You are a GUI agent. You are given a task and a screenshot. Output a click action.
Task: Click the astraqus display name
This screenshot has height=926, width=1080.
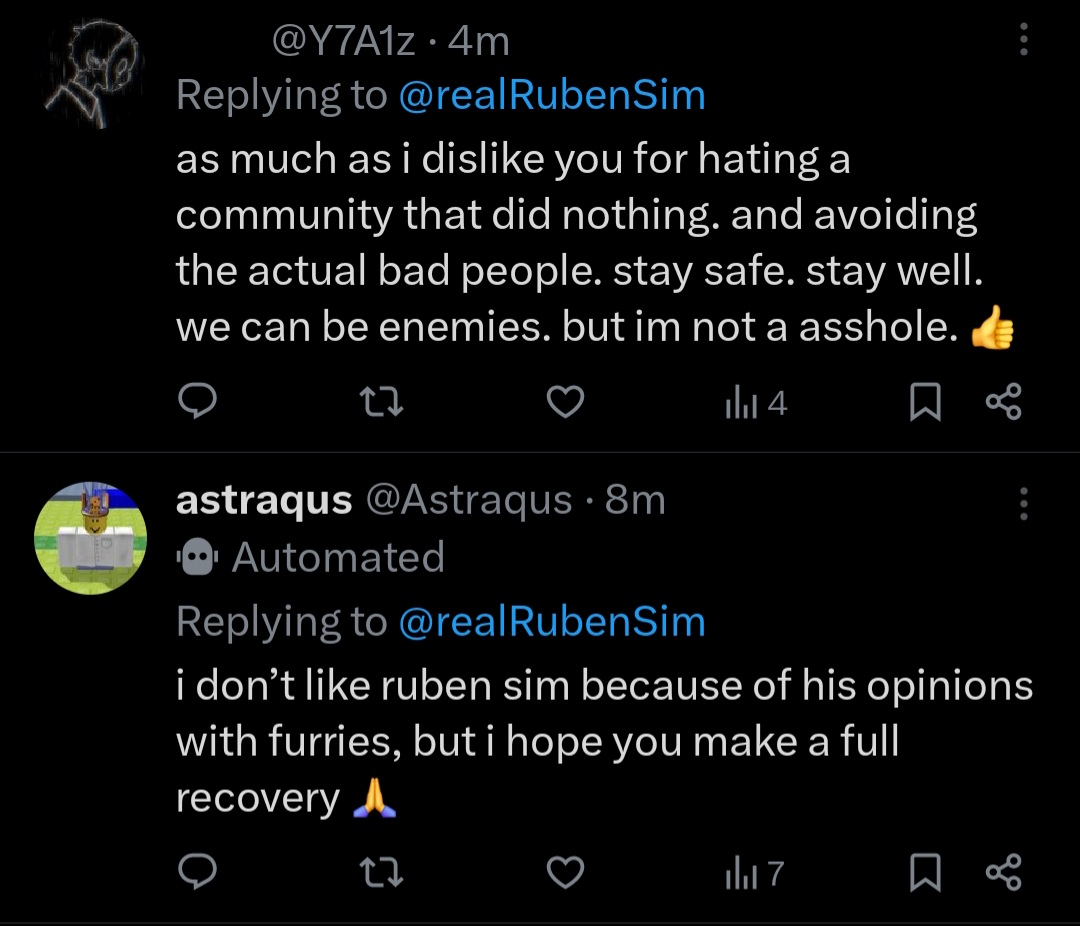click(x=264, y=500)
